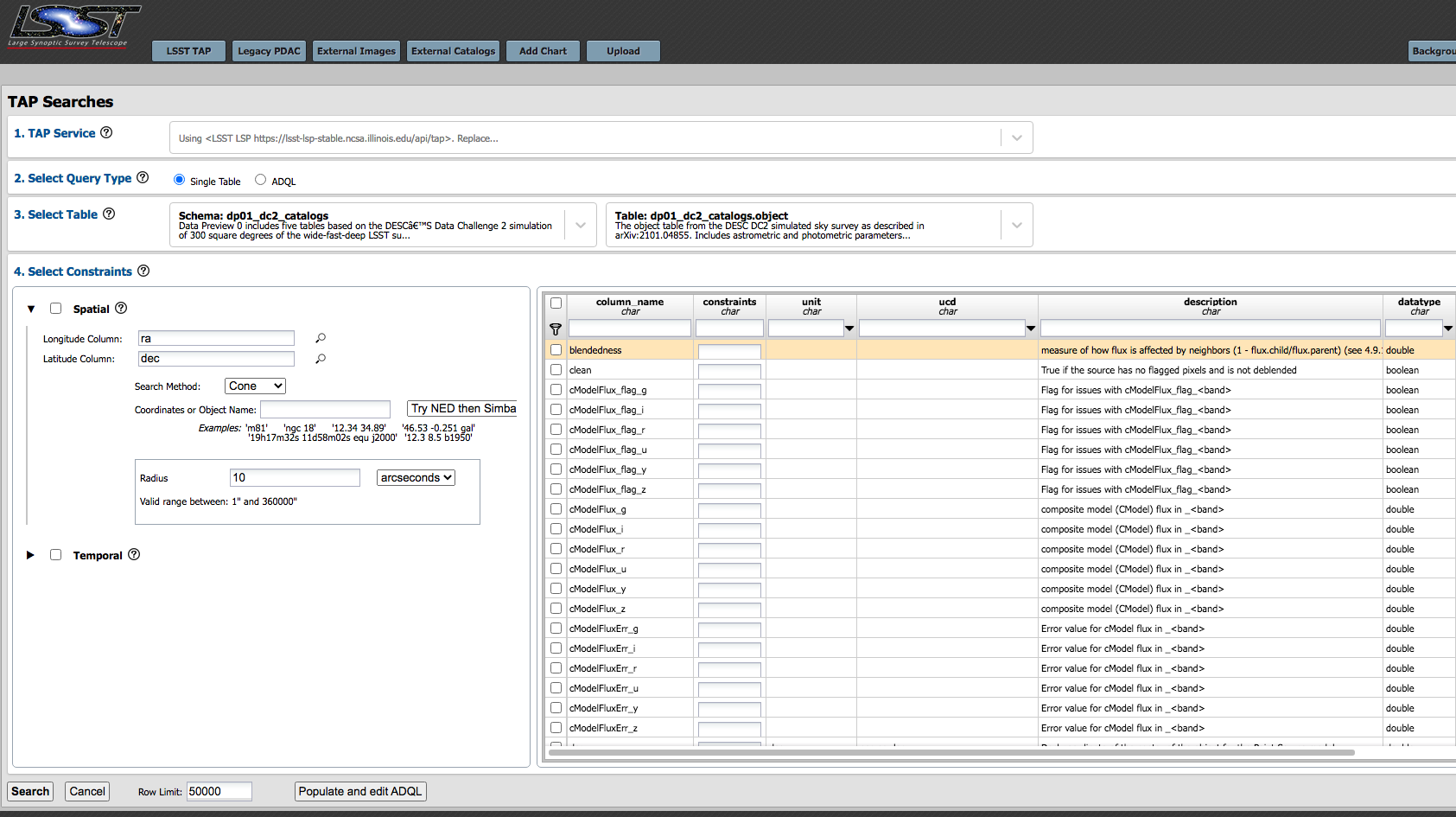The height and width of the screenshot is (817, 1456).
Task: Enable the Temporal constraint checkbox
Action: (55, 555)
